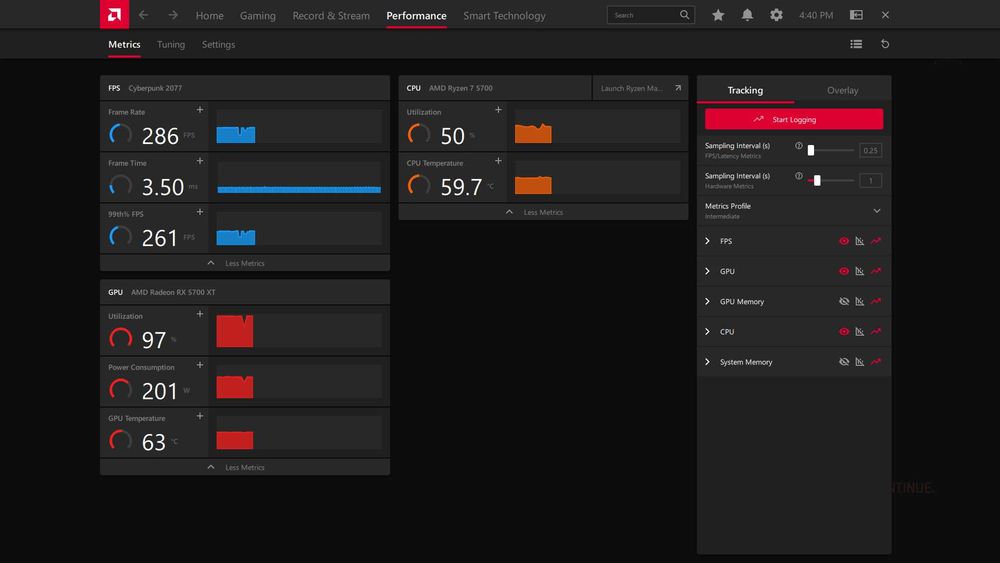Hide GPU tracking with eye icon
Viewport: 1000px width, 563px height.
[844, 271]
